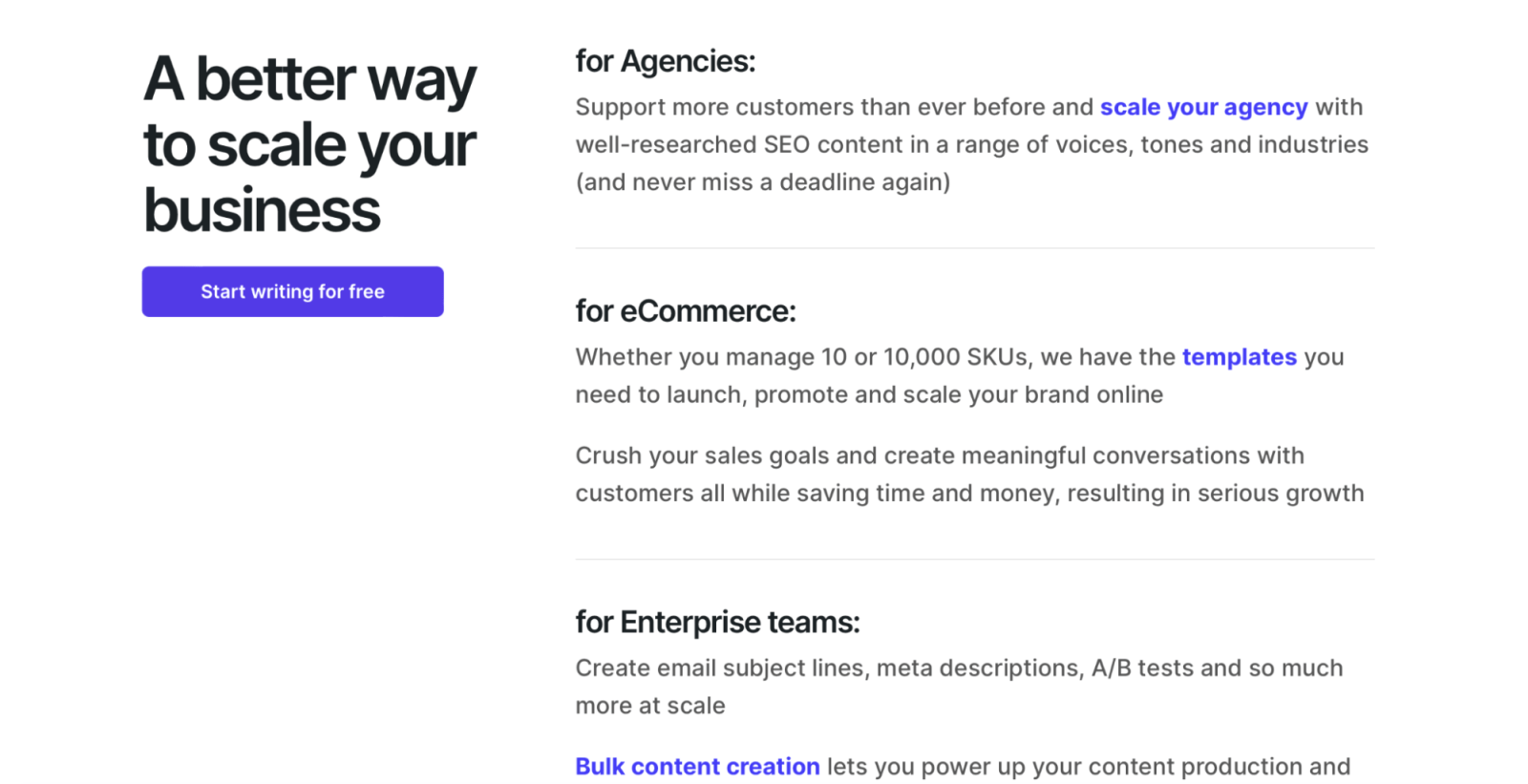Click the need to launch, promote and scale line
1528x784 pixels.
(x=868, y=395)
